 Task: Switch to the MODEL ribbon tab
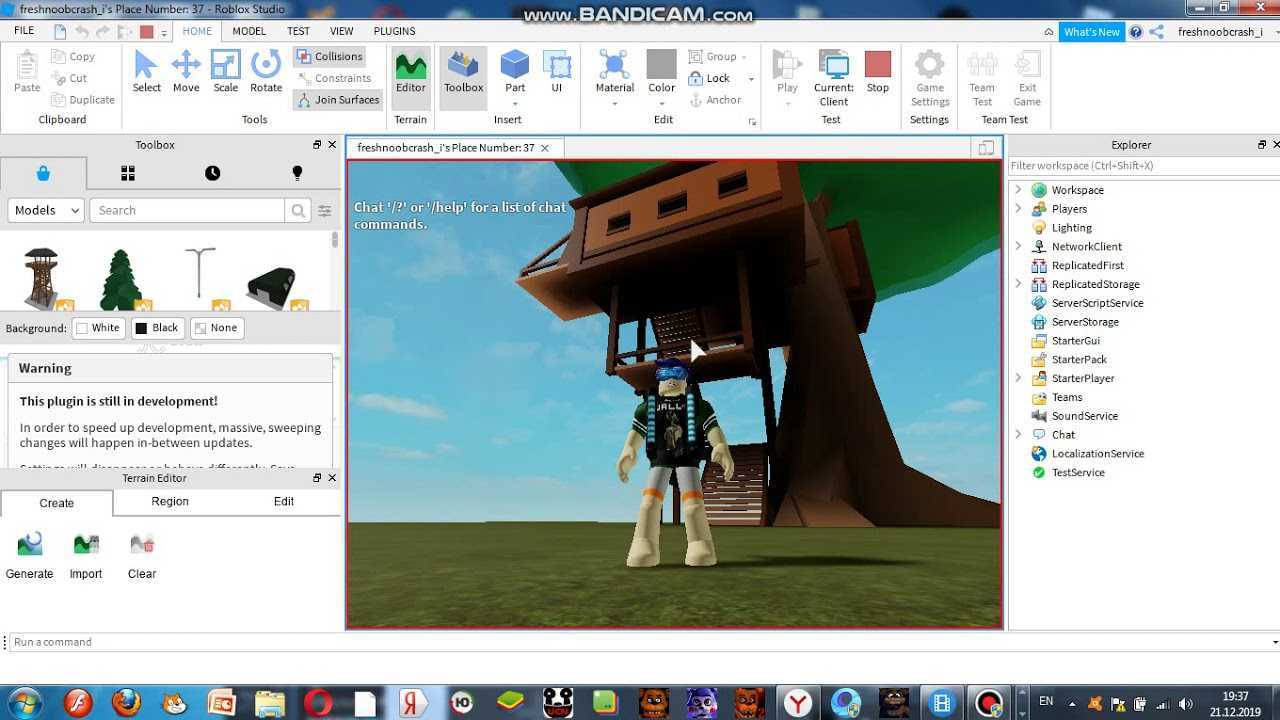coord(249,31)
